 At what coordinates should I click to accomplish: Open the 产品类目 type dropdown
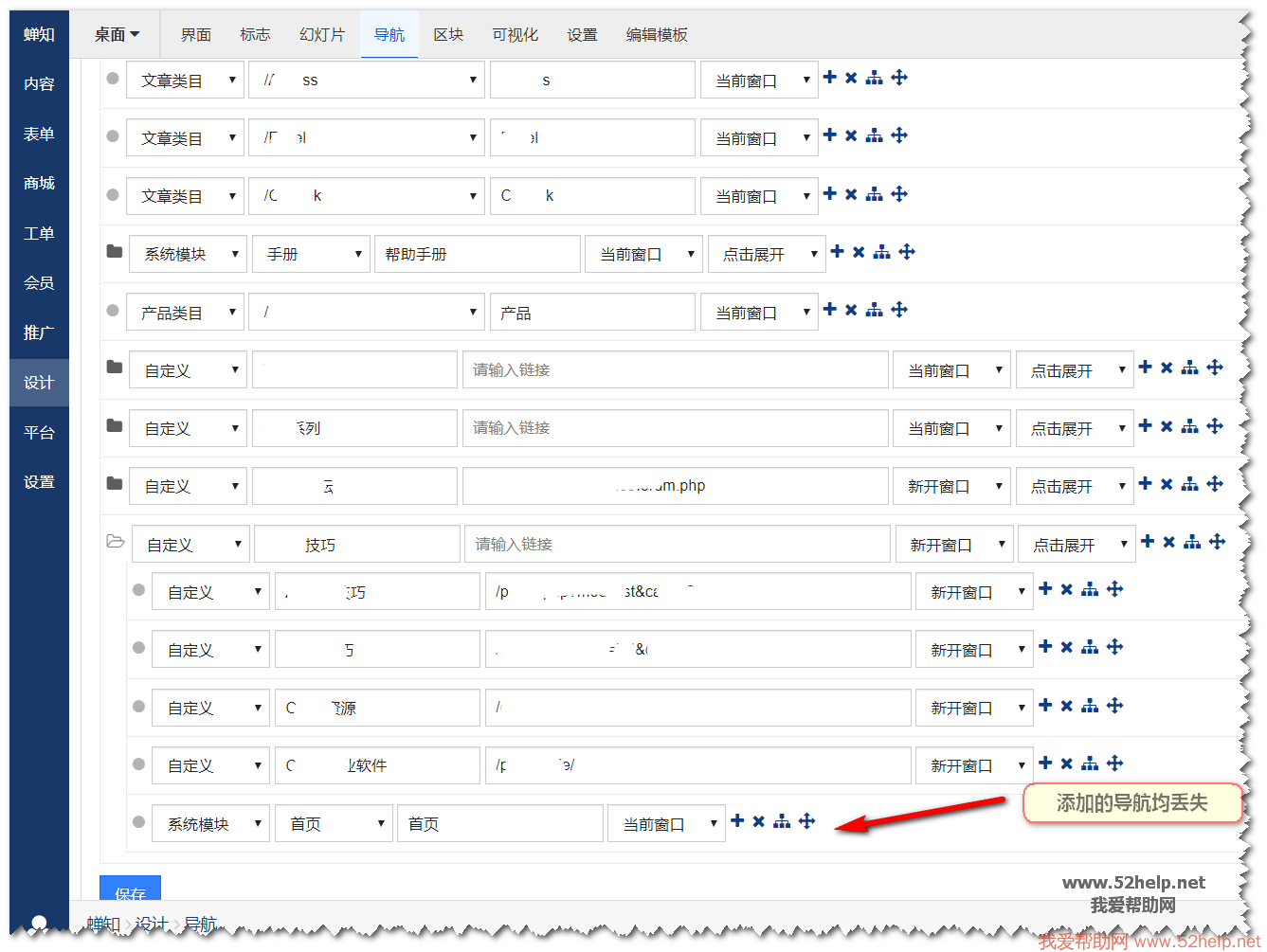185,313
